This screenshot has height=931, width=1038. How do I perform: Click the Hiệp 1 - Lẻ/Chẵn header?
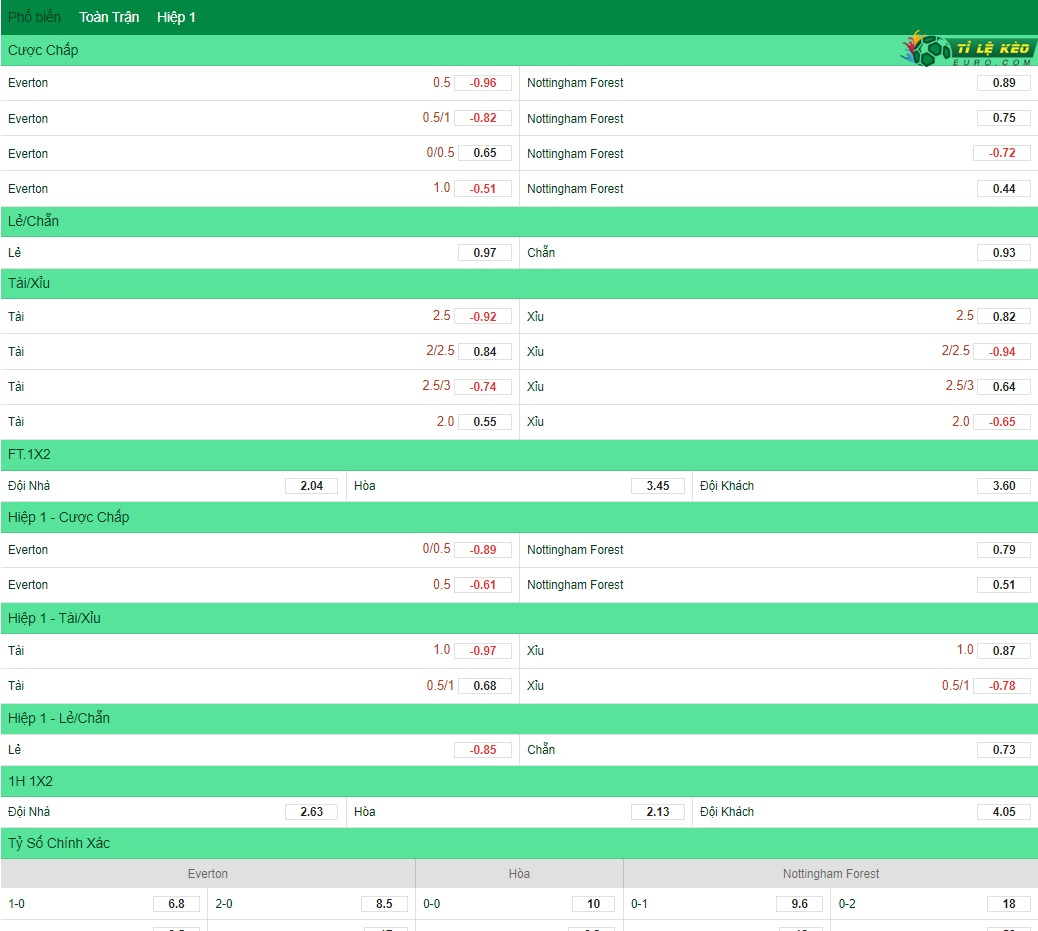pyautogui.click(x=519, y=718)
